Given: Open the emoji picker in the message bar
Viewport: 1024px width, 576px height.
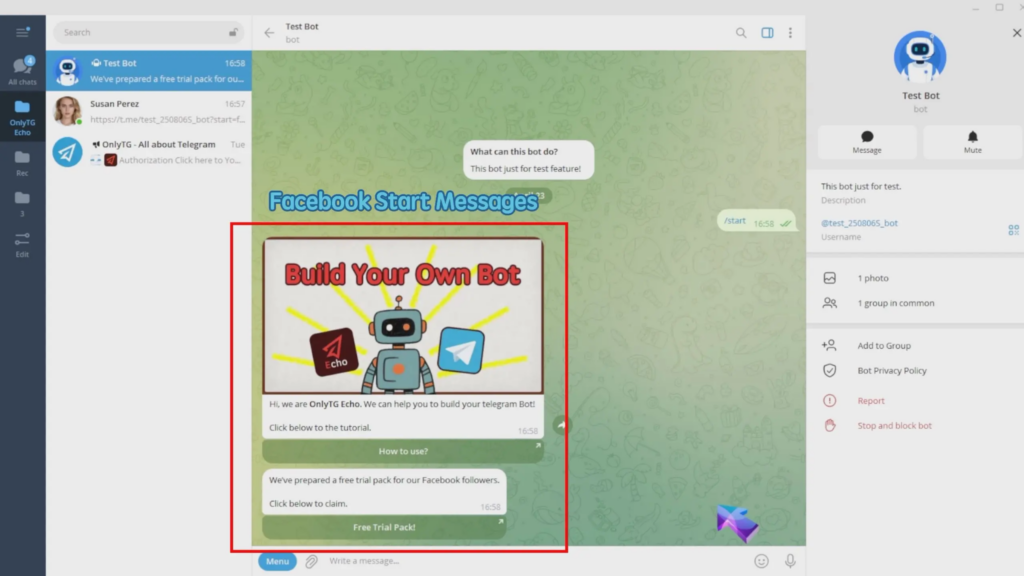Looking at the screenshot, I should point(761,561).
